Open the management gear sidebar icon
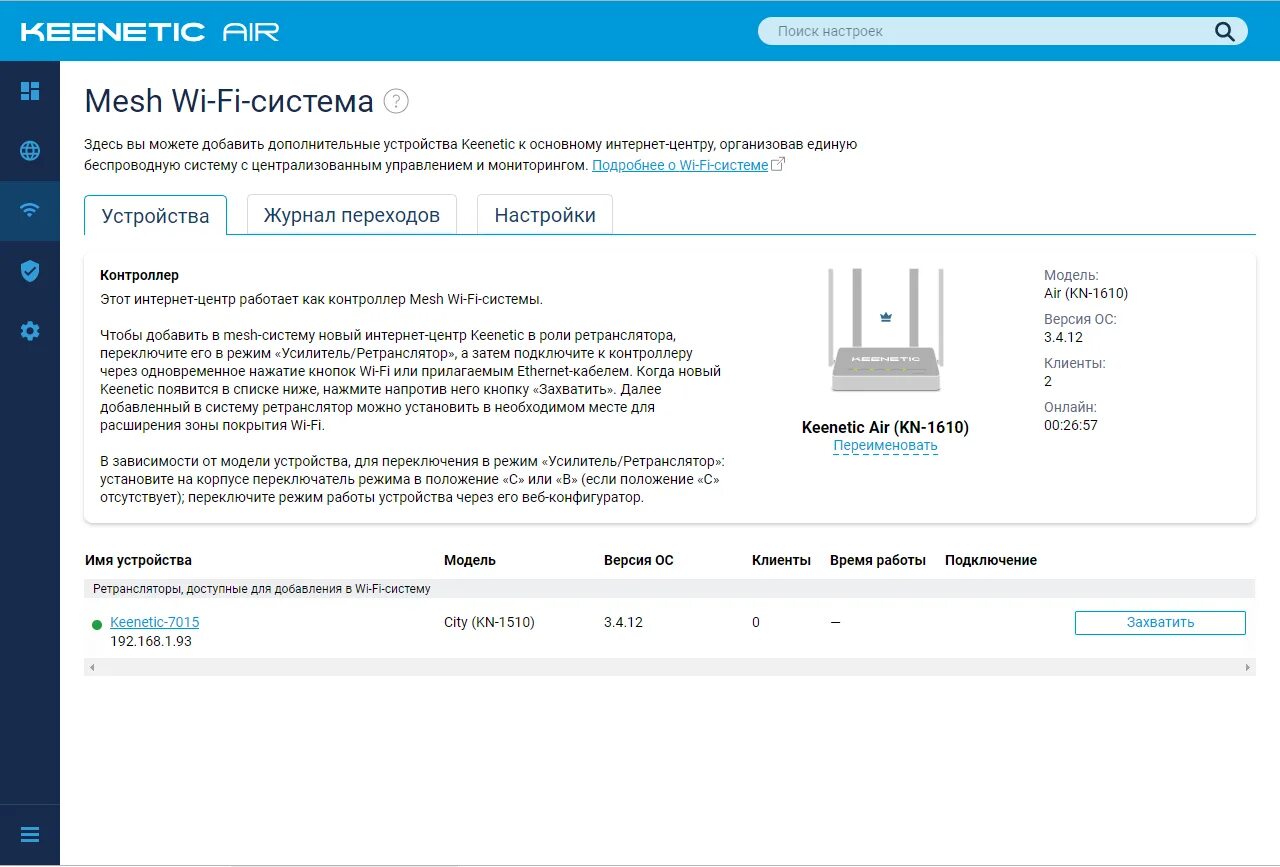This screenshot has width=1280, height=867. coord(30,331)
